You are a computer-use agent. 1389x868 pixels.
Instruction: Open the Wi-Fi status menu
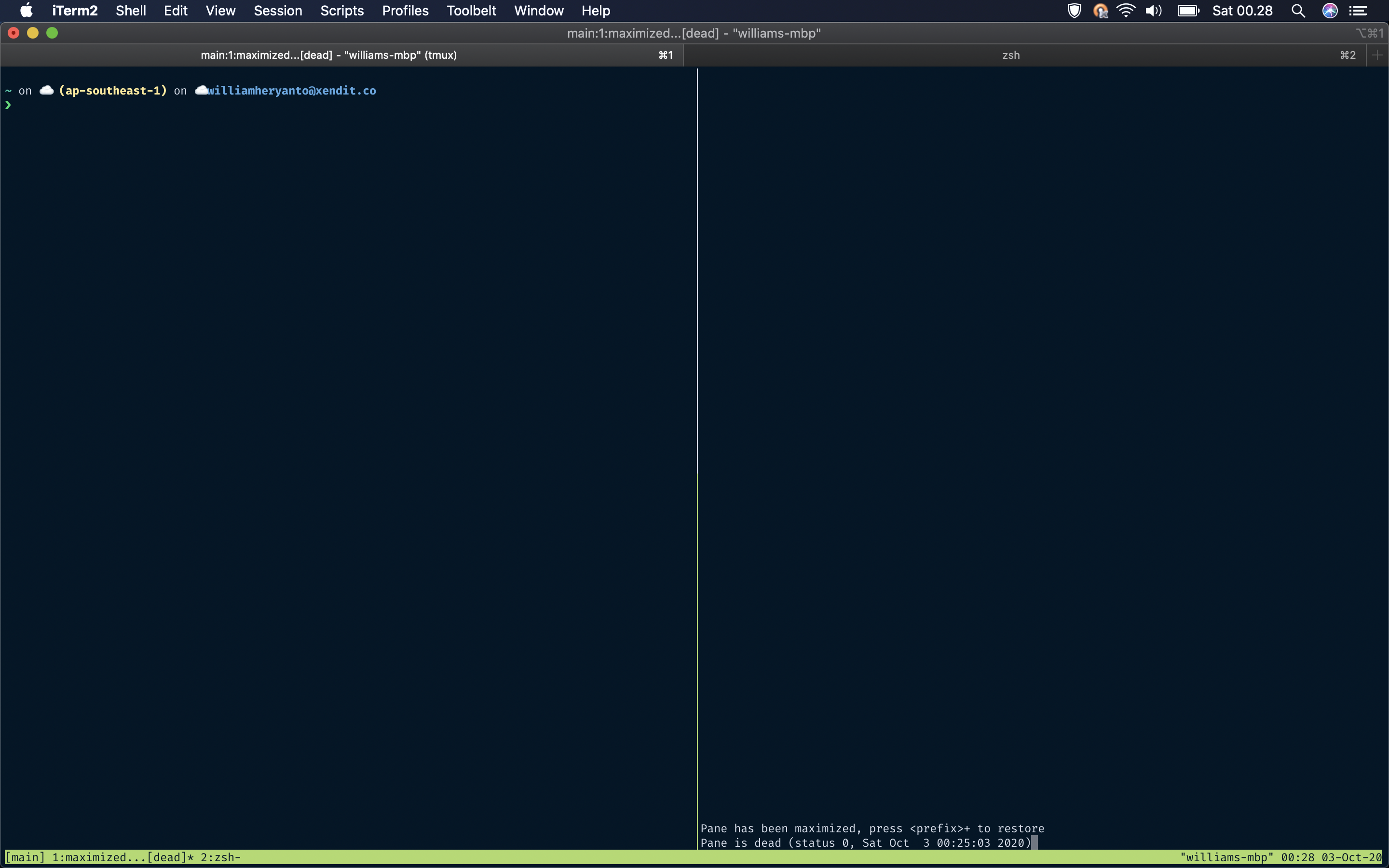1126,10
